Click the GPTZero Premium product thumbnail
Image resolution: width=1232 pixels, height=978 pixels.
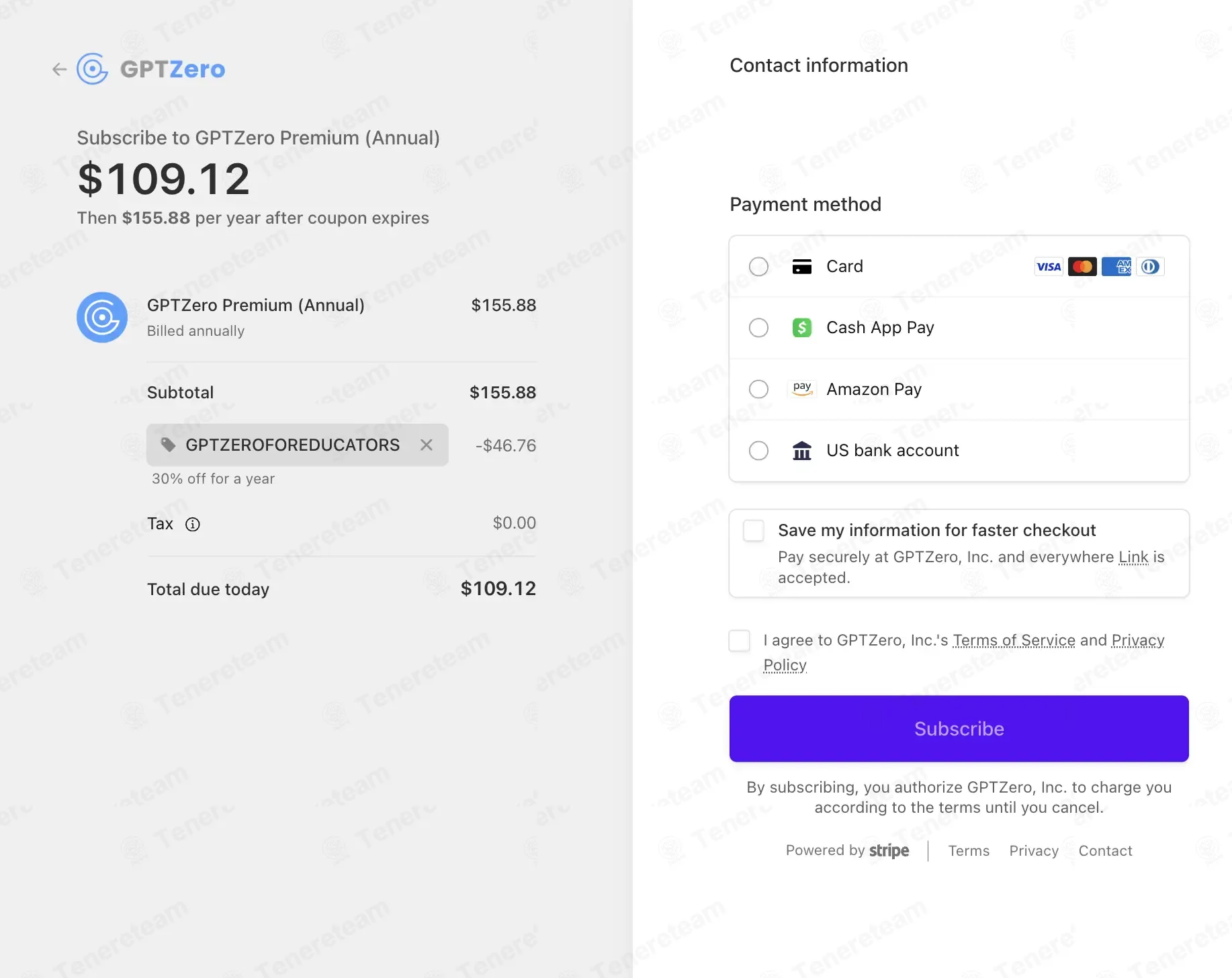(102, 317)
